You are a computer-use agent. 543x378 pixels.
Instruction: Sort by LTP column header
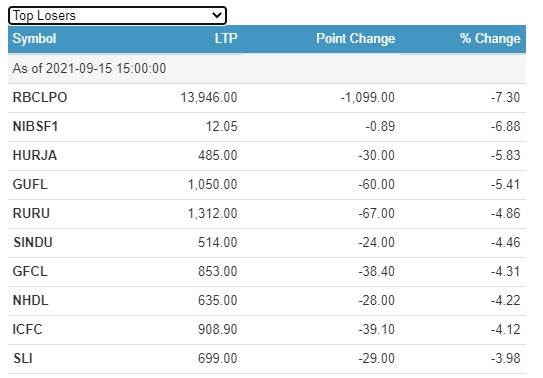click(226, 38)
